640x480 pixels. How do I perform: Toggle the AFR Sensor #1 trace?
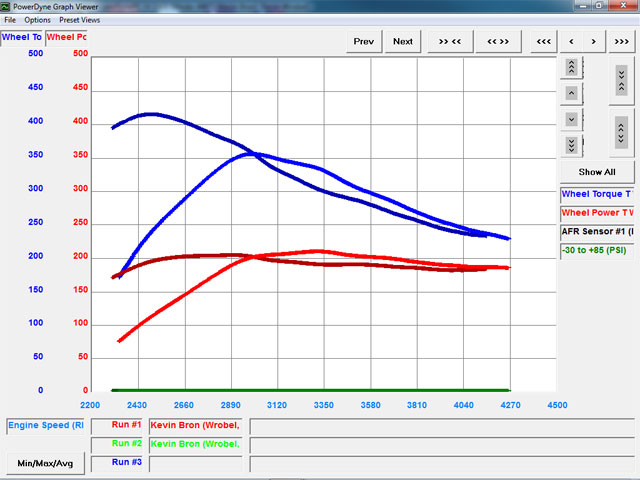tap(596, 232)
